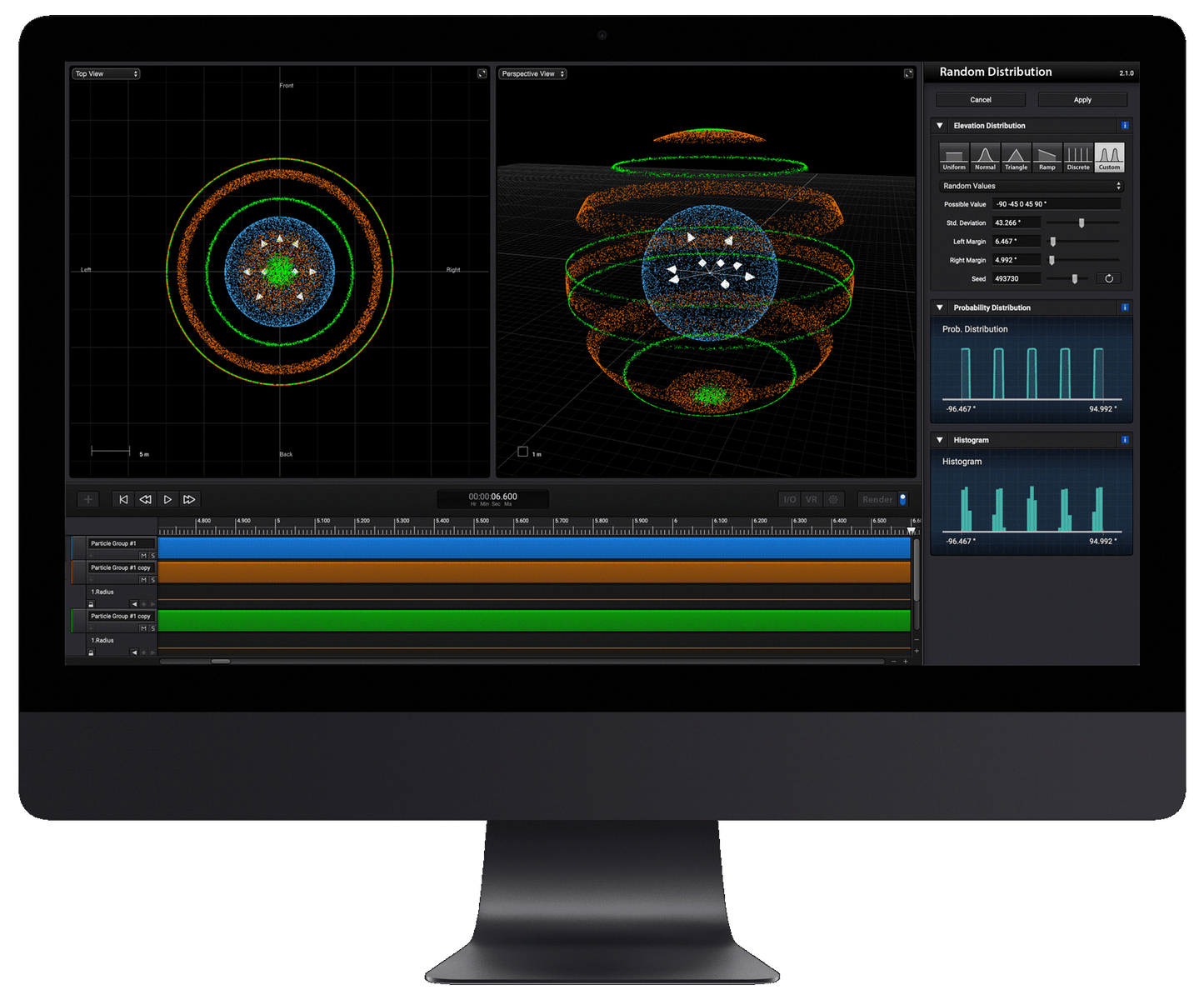The image size is (1204, 1000).
Task: Pick the Ramp distribution type
Action: tap(1047, 157)
